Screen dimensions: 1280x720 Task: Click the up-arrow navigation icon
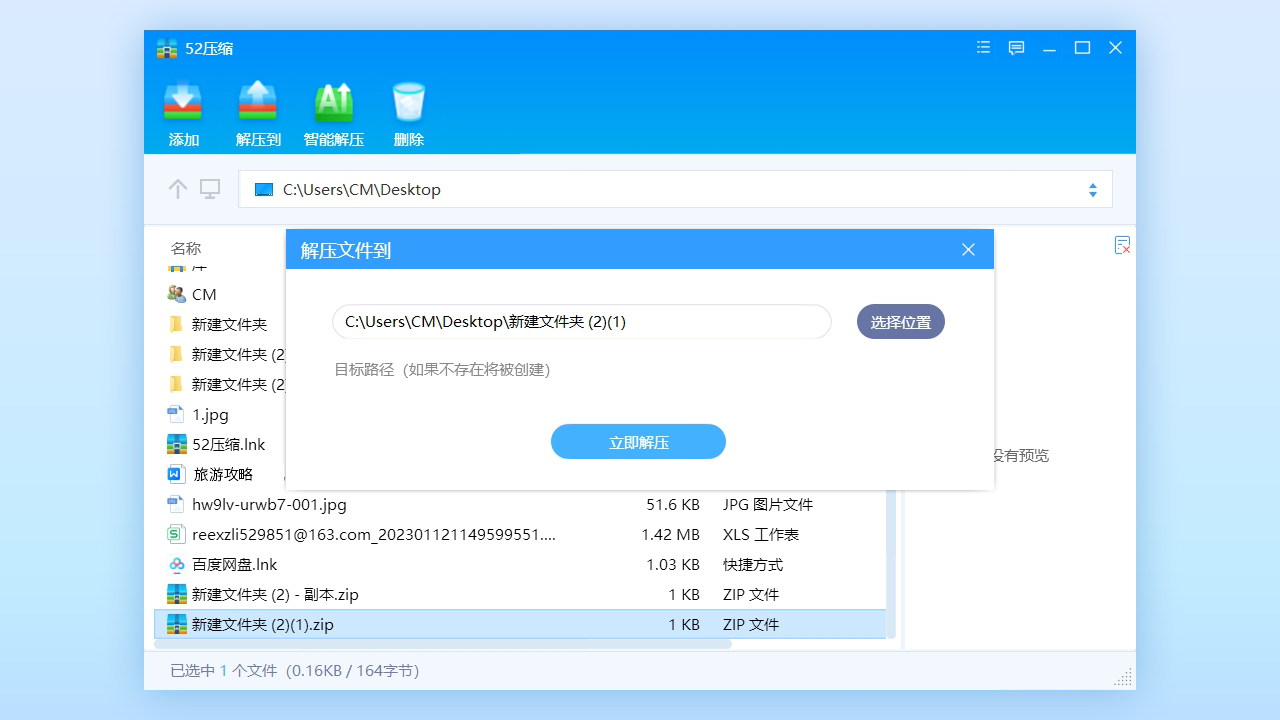click(x=177, y=189)
